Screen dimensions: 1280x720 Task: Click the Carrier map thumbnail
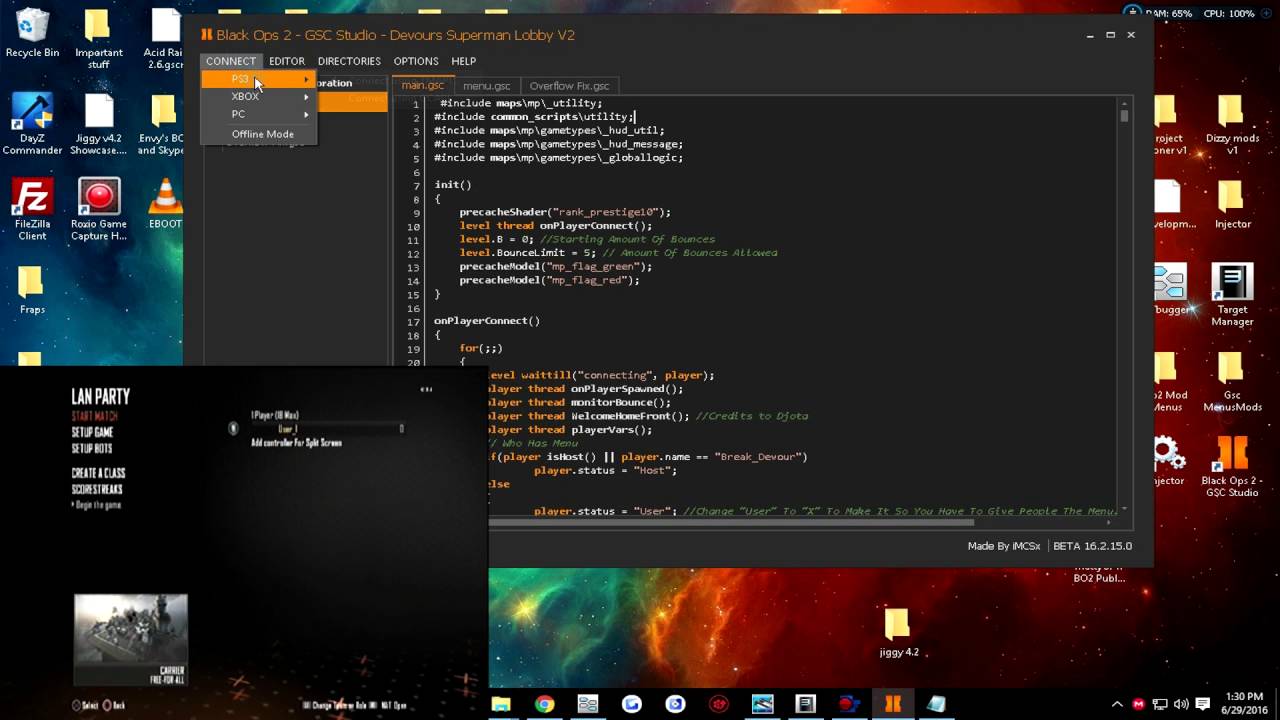click(131, 638)
